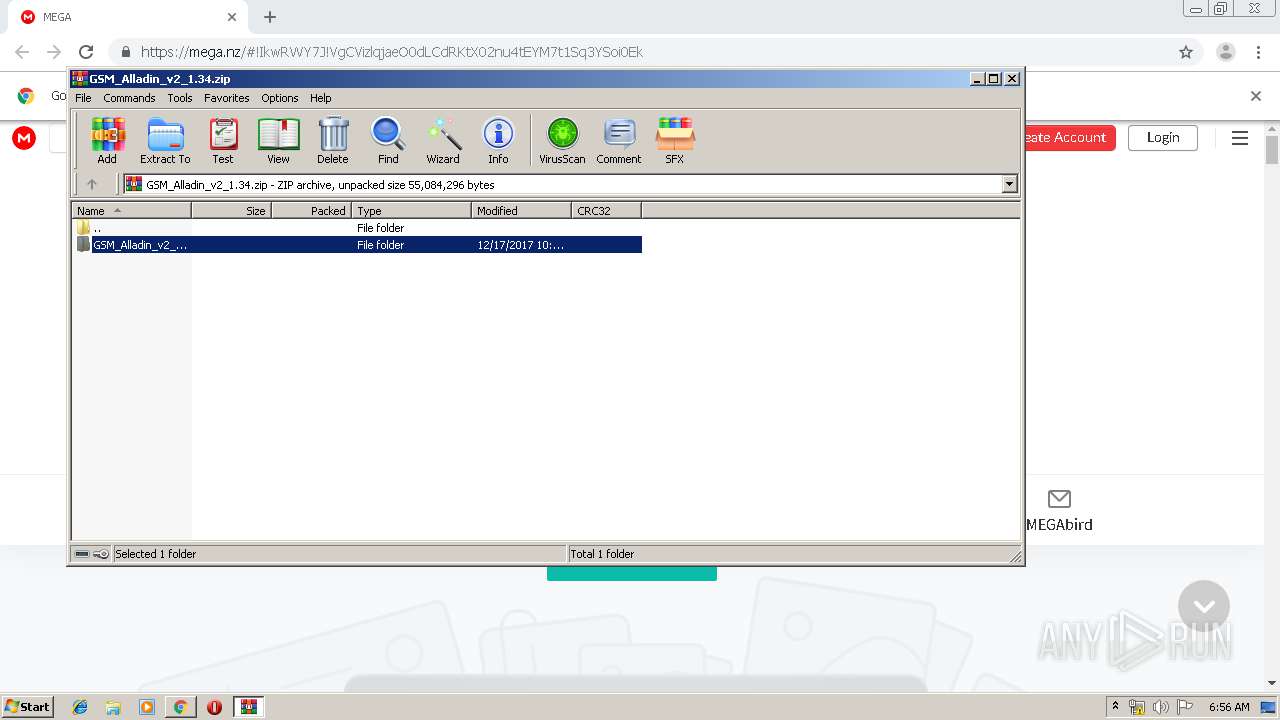The image size is (1280, 720).
Task: Open the Find magnifier tool
Action: tap(388, 140)
